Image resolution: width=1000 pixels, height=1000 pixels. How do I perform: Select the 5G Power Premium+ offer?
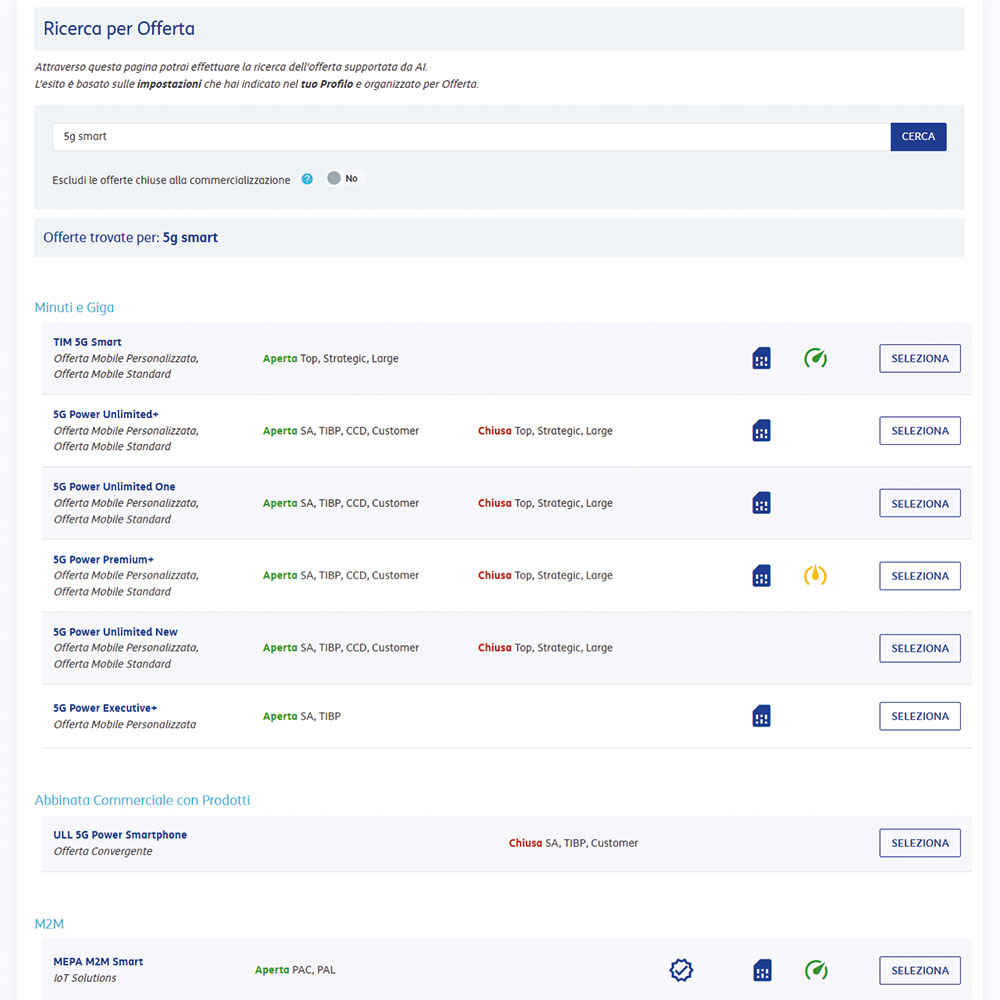[919, 576]
